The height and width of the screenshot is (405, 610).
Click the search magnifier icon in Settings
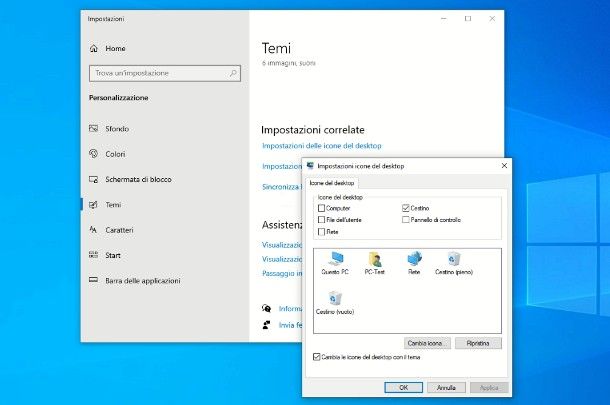tap(233, 73)
